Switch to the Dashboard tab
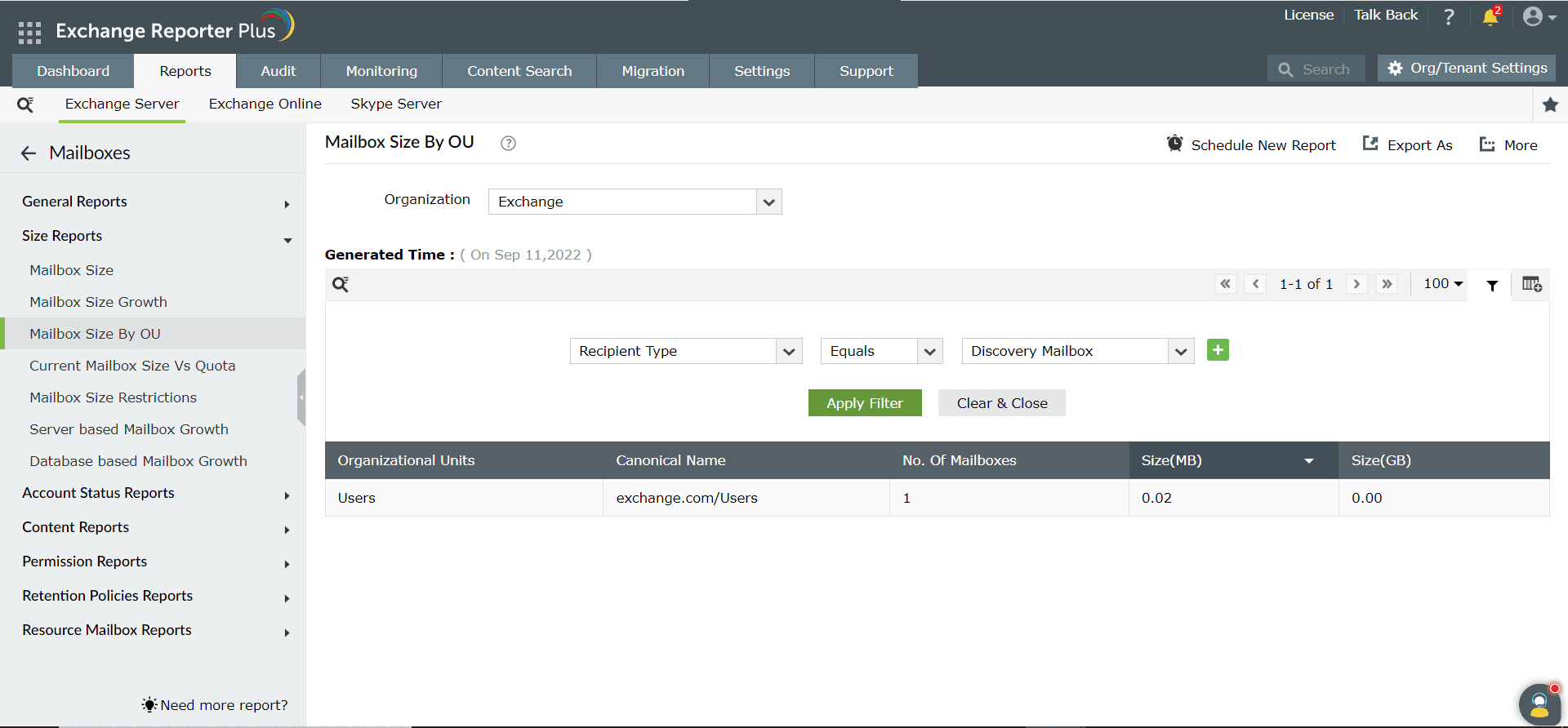 point(73,71)
